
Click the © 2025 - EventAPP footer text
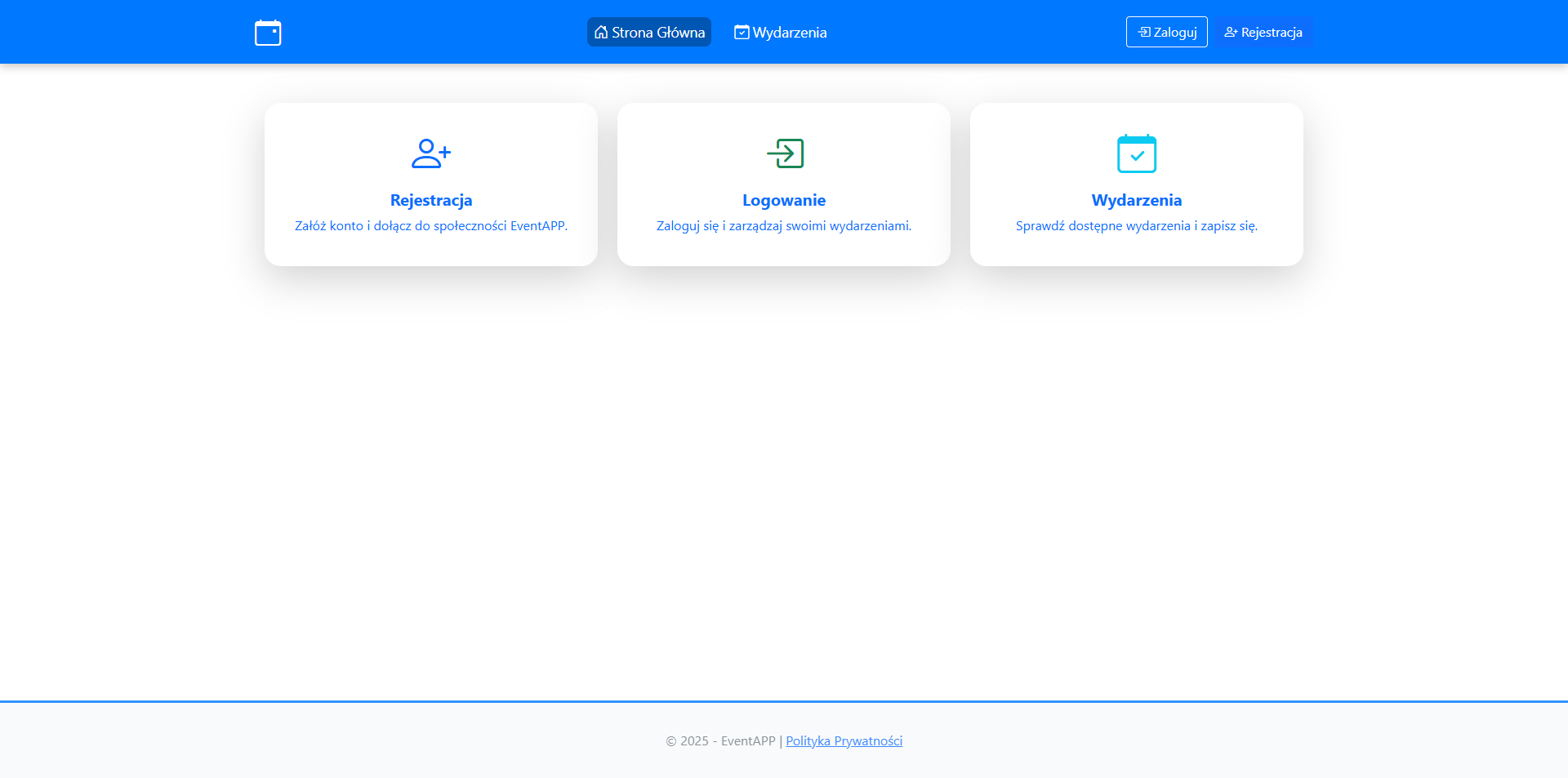tap(720, 740)
